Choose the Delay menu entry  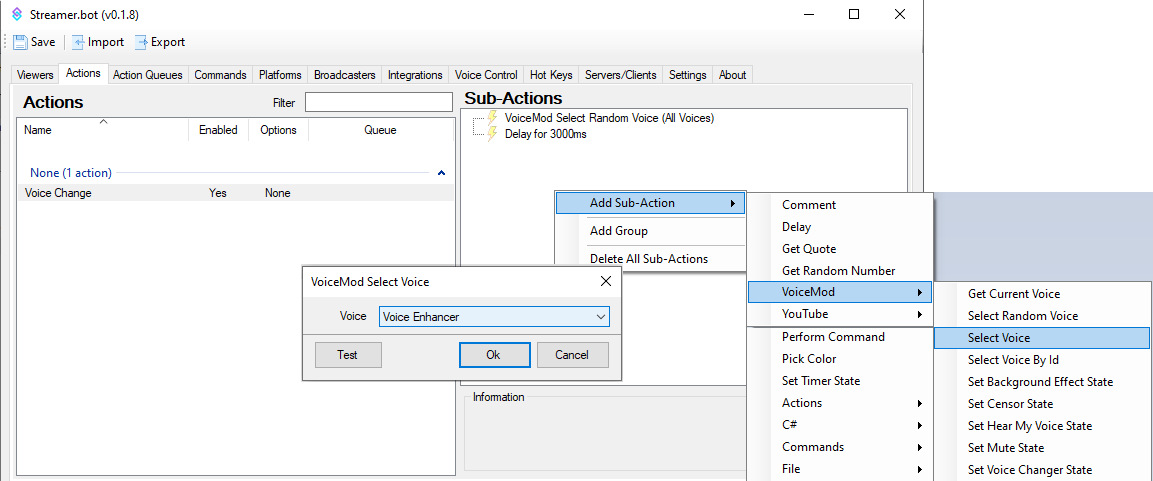coord(840,227)
